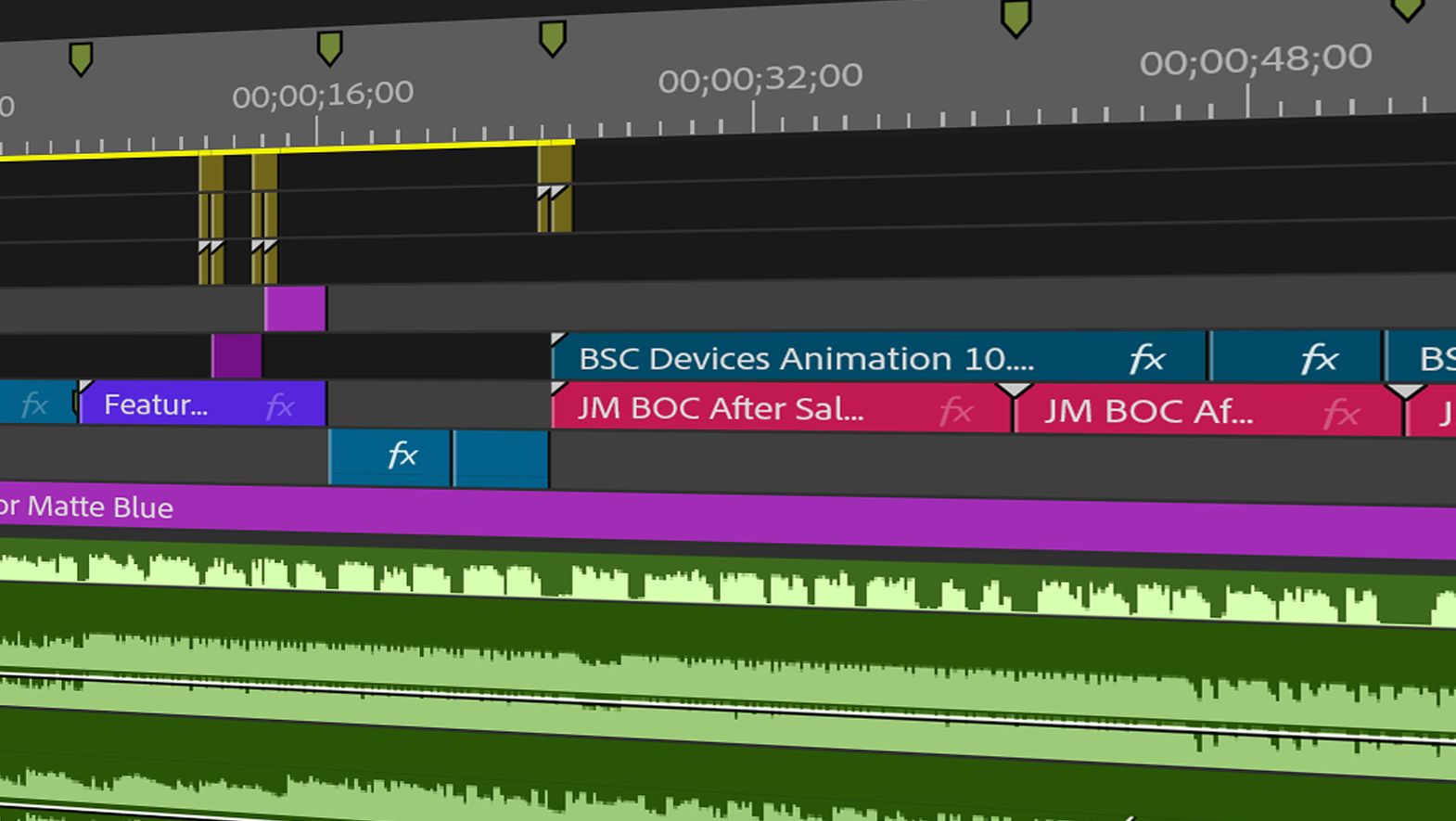Select the green marker before 00;00;48;00

(x=1015, y=19)
